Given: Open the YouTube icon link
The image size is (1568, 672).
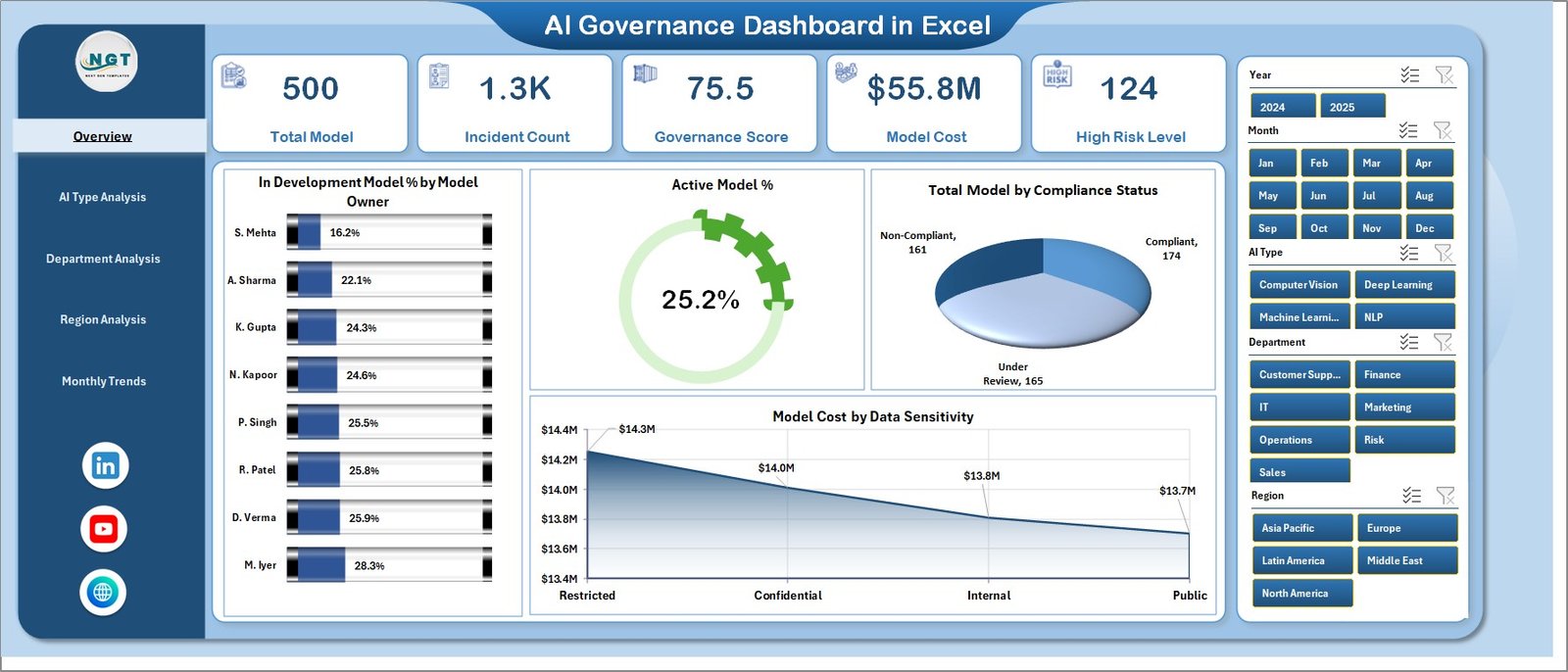Looking at the screenshot, I should [x=104, y=530].
